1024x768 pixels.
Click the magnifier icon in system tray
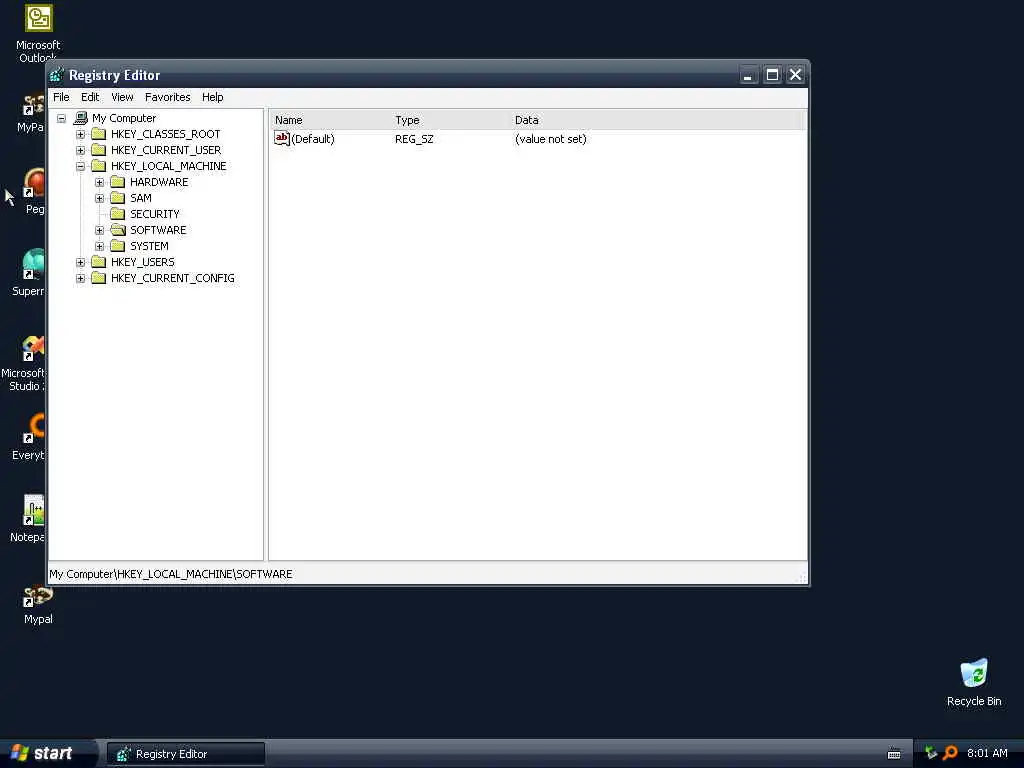pyautogui.click(x=950, y=753)
